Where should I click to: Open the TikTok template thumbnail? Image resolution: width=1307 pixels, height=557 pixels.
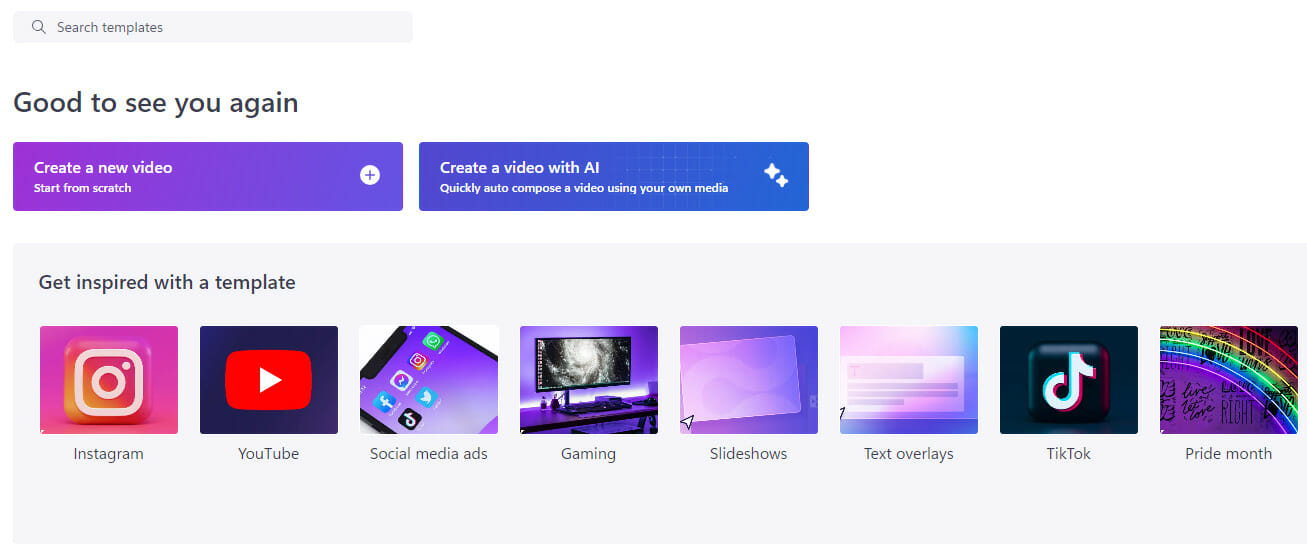coord(1069,380)
